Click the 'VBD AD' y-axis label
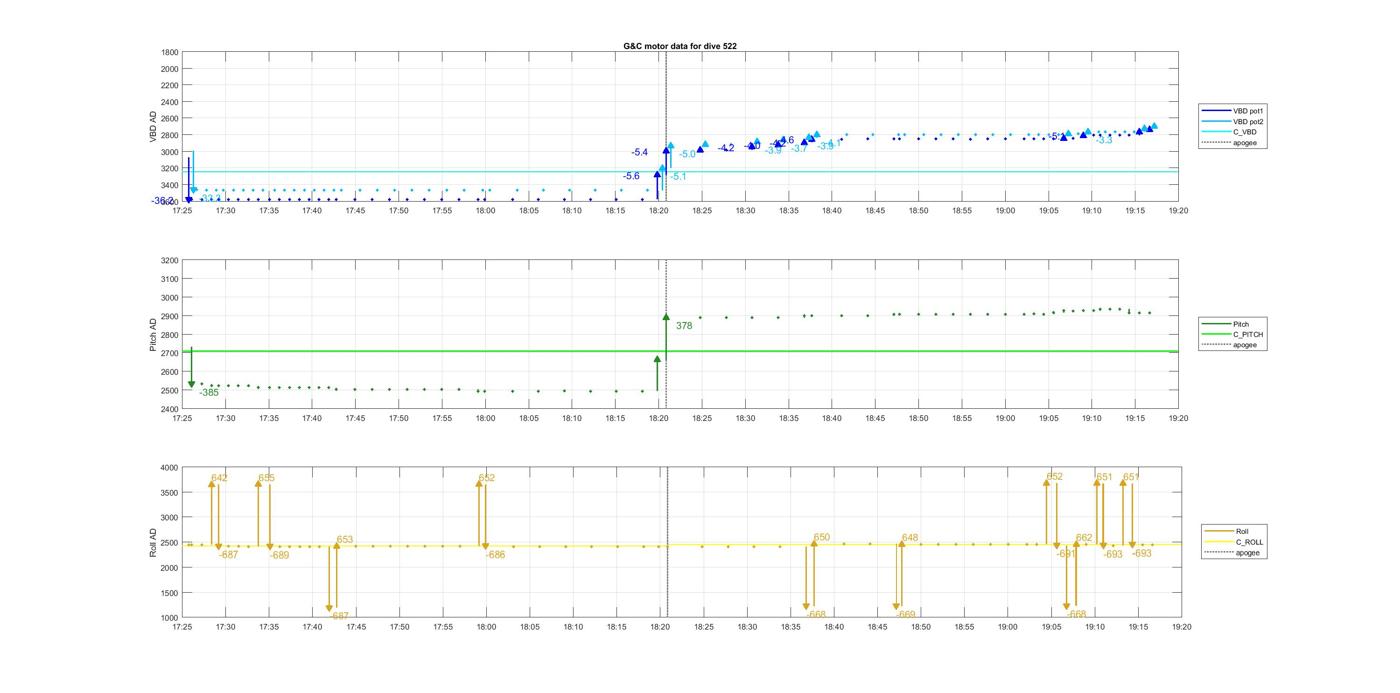The image size is (1400, 693). point(153,127)
